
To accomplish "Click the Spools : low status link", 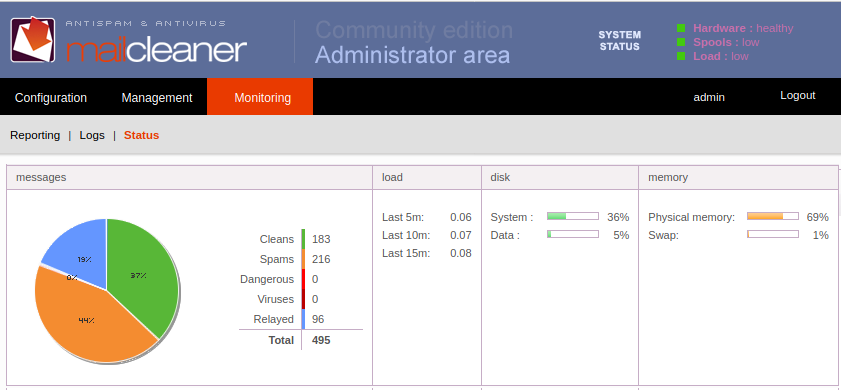I will tap(726, 42).
